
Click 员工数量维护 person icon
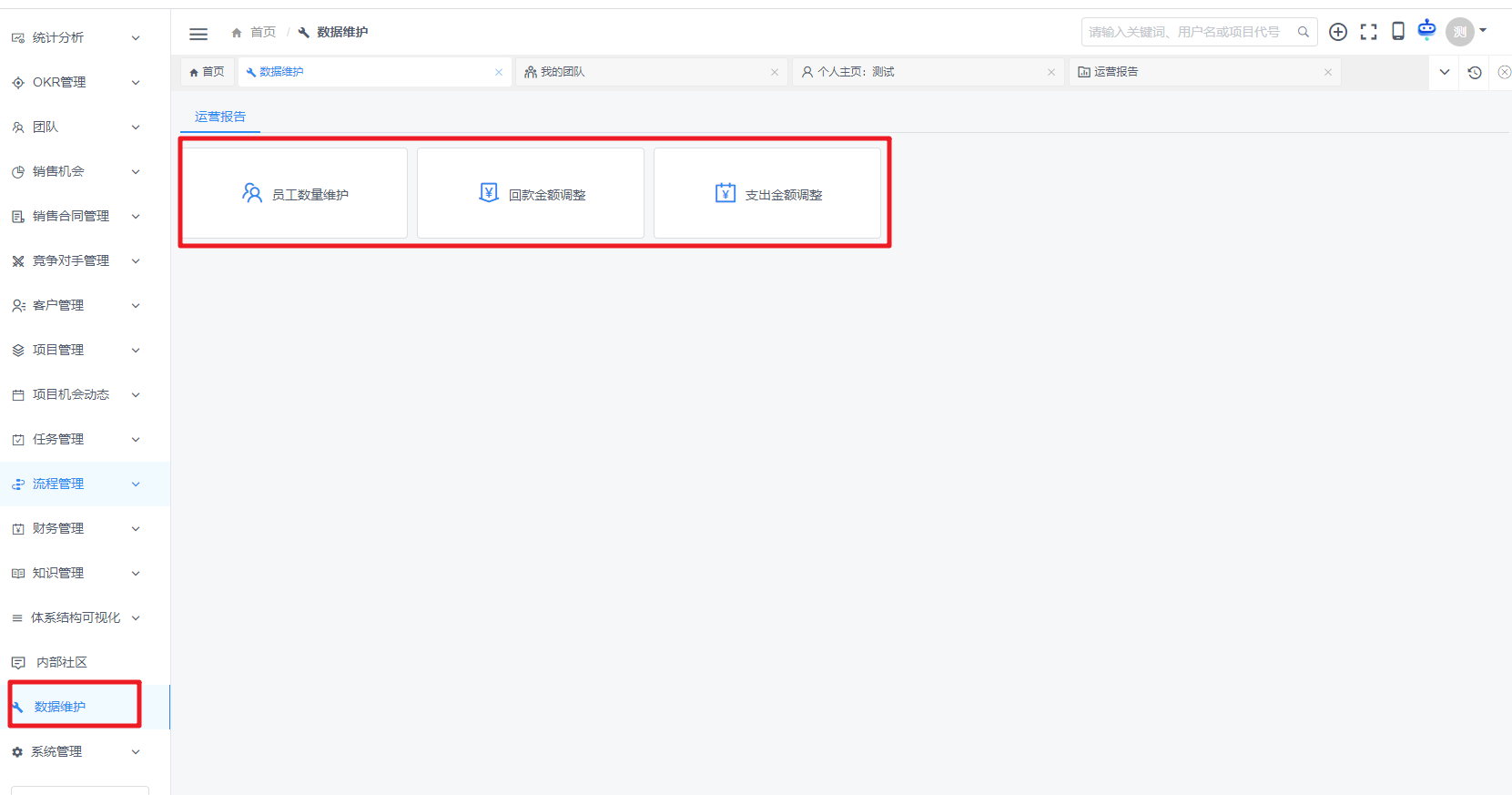pos(252,192)
